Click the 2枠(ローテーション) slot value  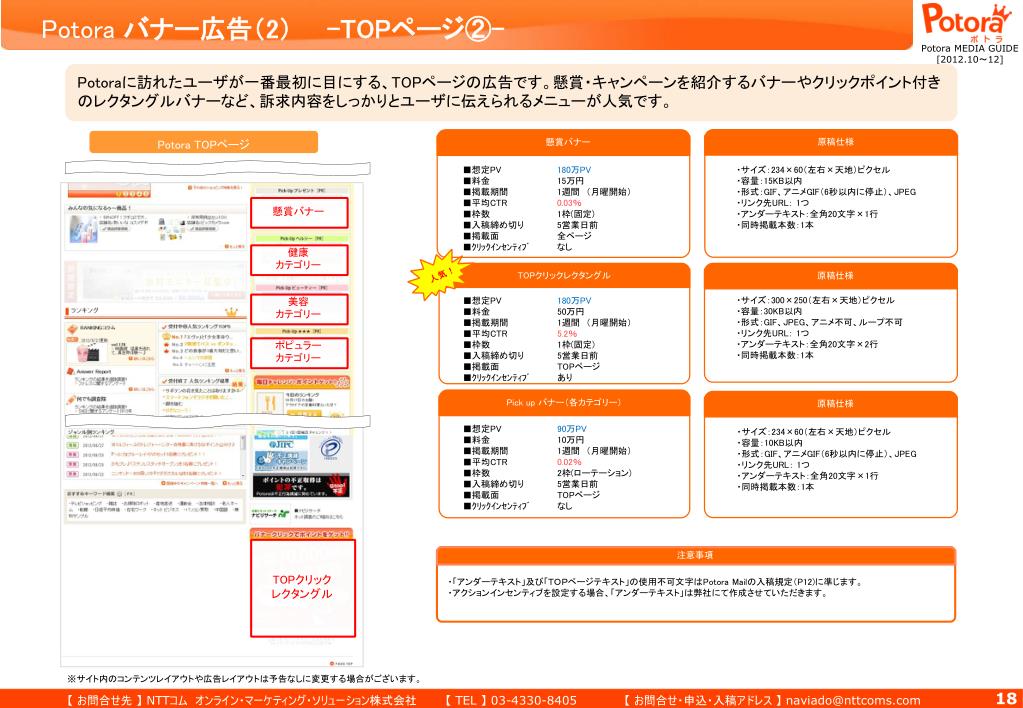[594, 473]
